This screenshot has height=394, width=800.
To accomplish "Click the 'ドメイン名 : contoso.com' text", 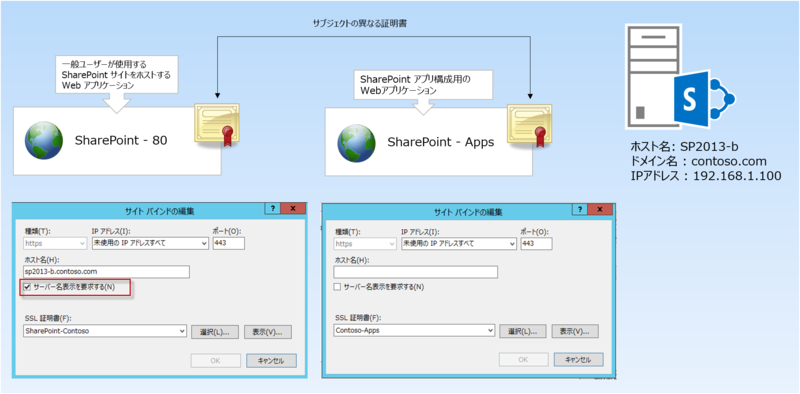I will tap(698, 161).
